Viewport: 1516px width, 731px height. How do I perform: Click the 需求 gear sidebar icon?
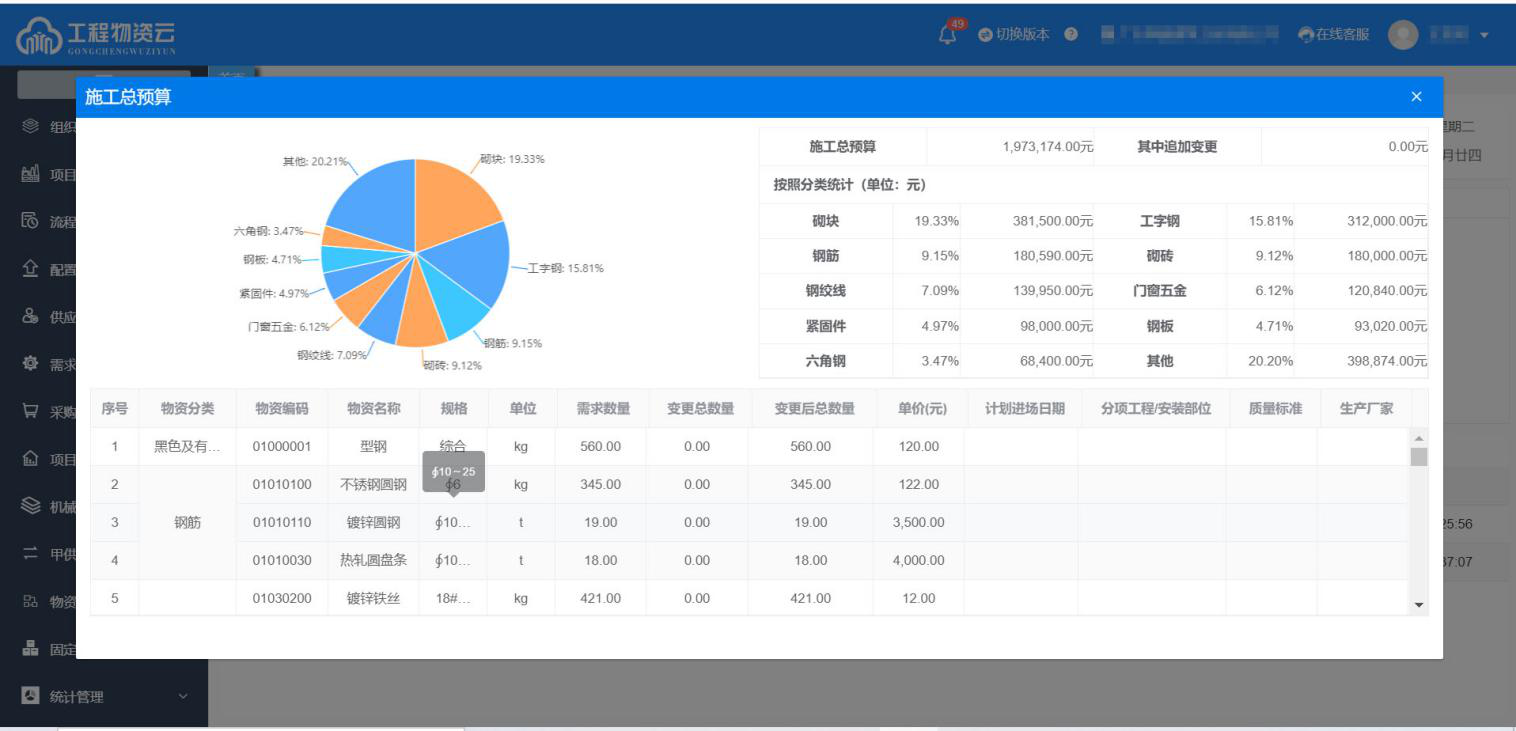(x=30, y=364)
